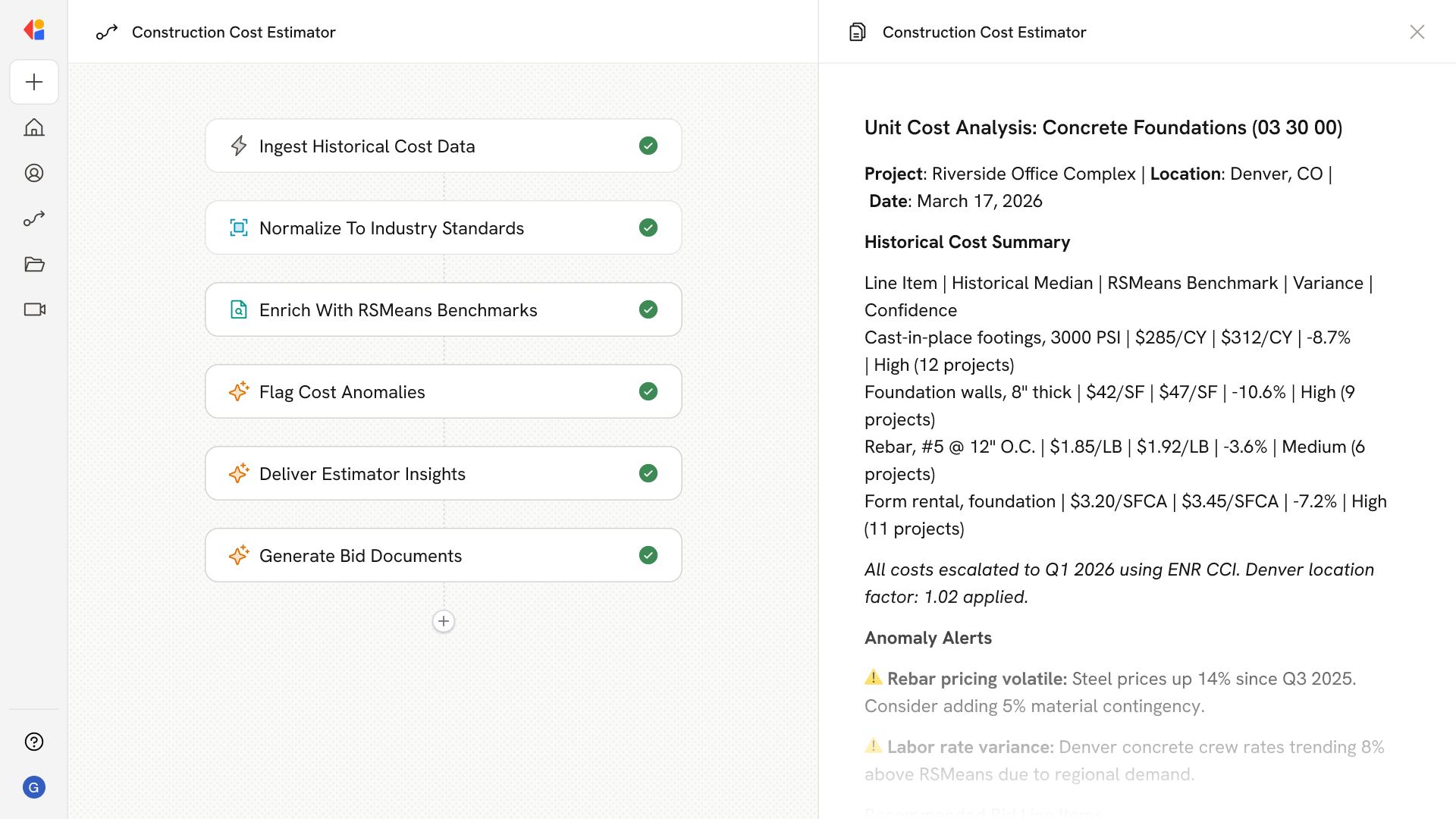Open the help question mark icon
This screenshot has height=819, width=1456.
[34, 742]
